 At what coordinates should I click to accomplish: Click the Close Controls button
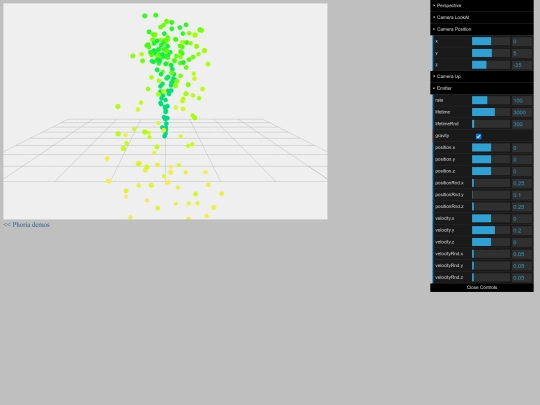coord(482,287)
